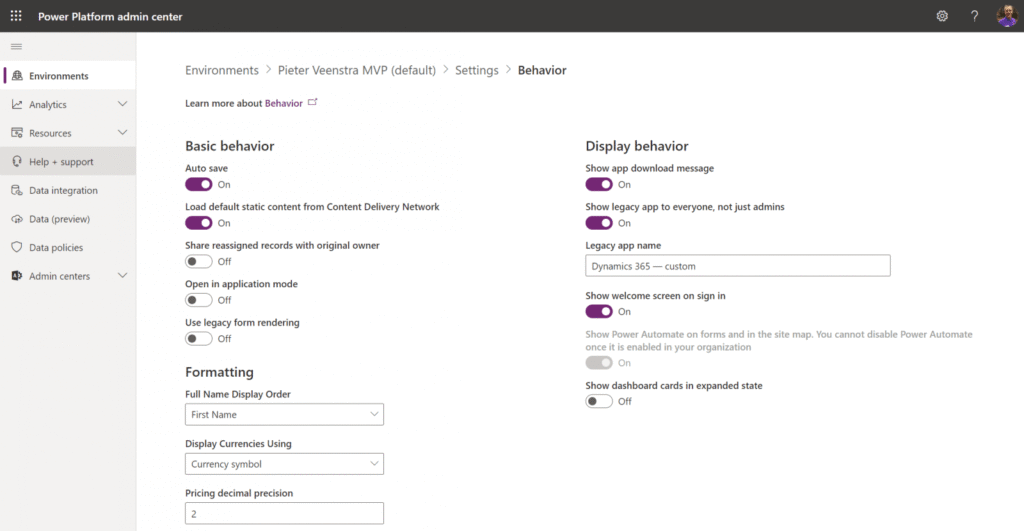Click the Power Platform admin center title

(110, 16)
